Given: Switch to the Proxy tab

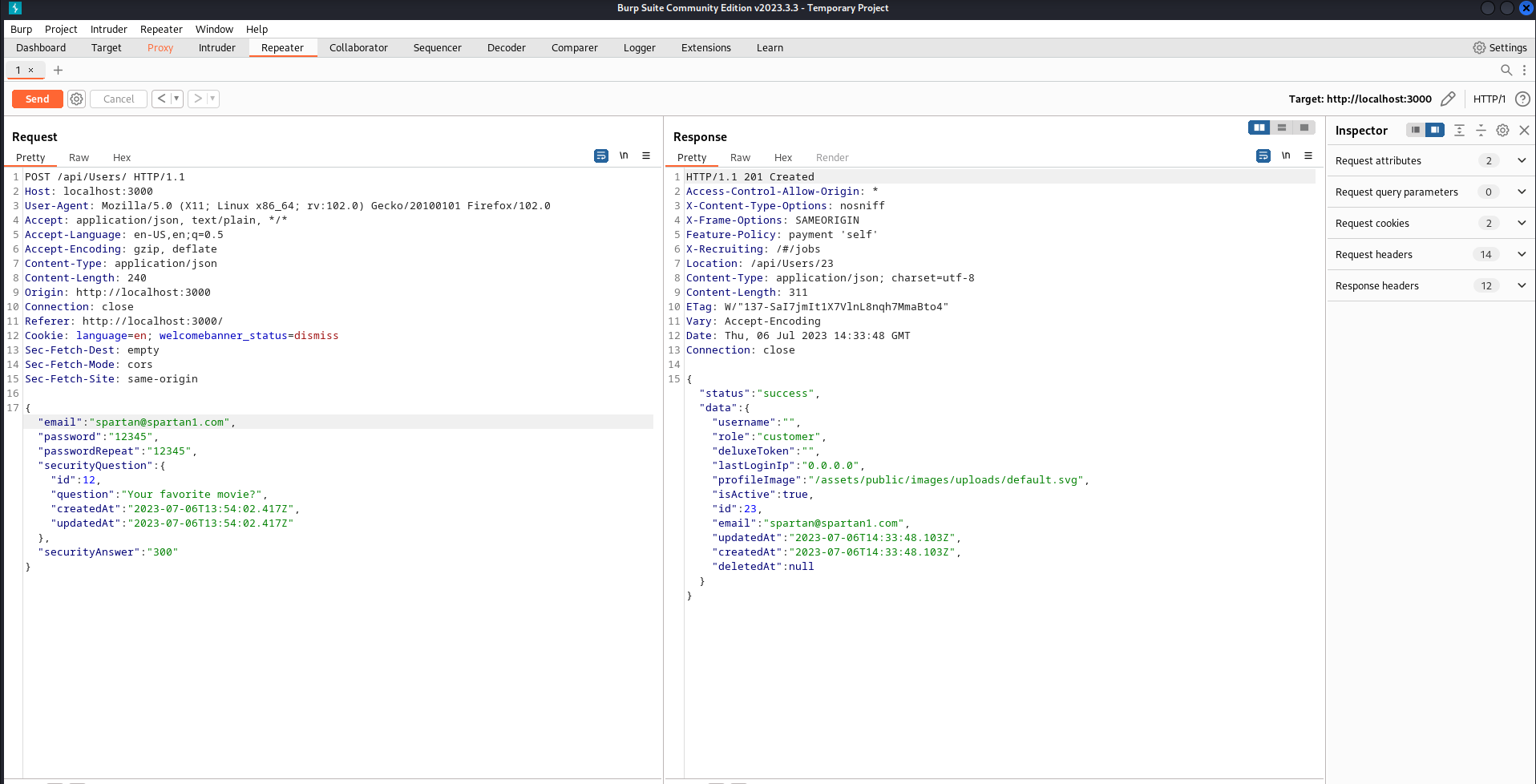Looking at the screenshot, I should click(x=160, y=47).
